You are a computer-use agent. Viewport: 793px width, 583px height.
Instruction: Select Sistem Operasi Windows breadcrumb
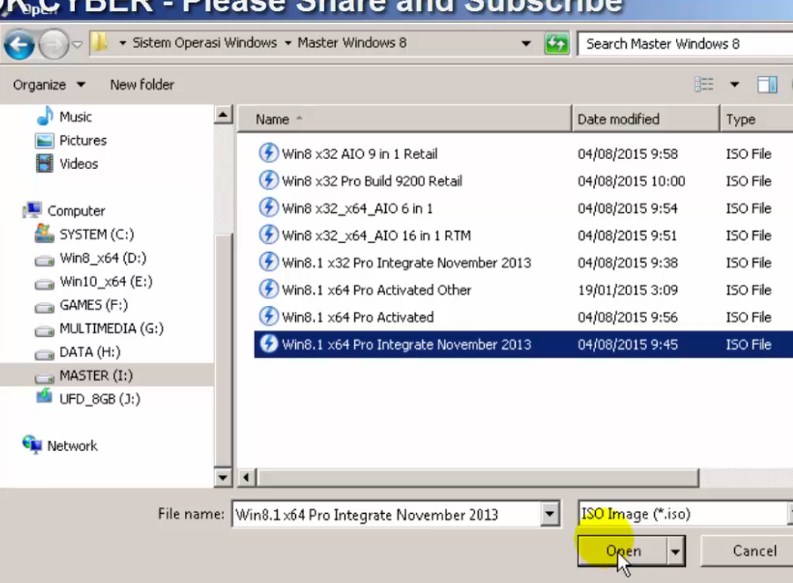[x=205, y=43]
